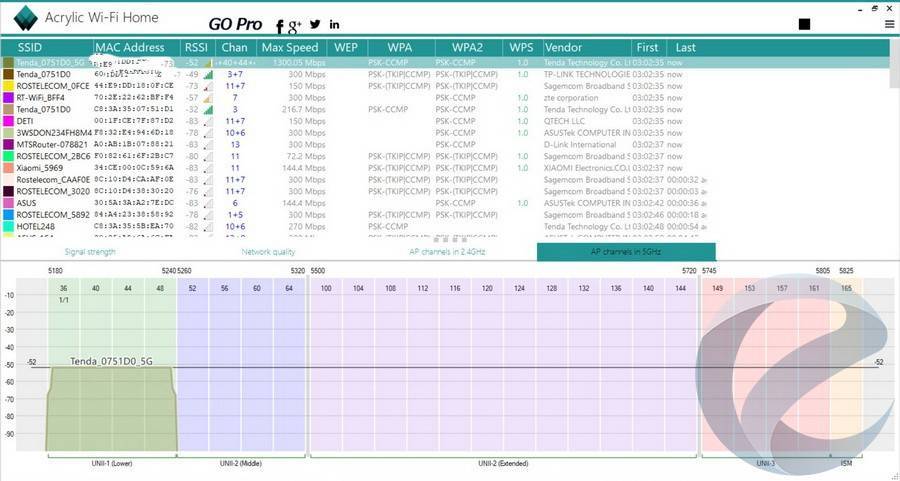The width and height of the screenshot is (900, 481).
Task: Select AP channels in 5GHz tab
Action: tap(626, 252)
